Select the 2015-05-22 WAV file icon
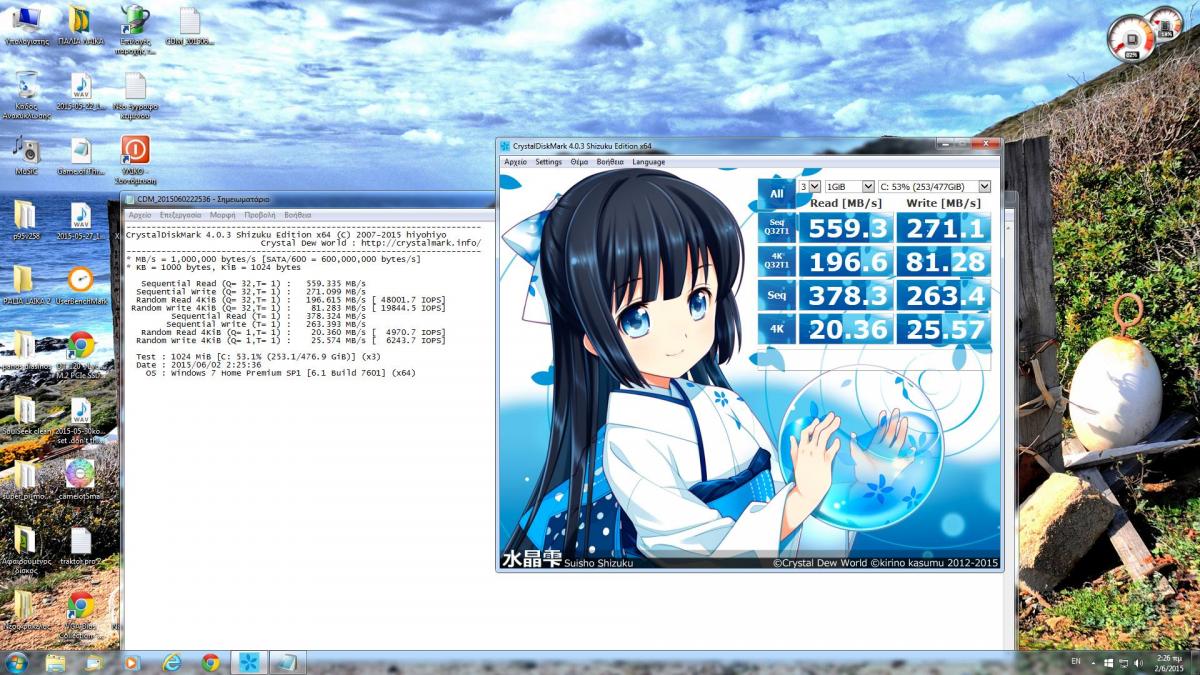 pos(81,91)
